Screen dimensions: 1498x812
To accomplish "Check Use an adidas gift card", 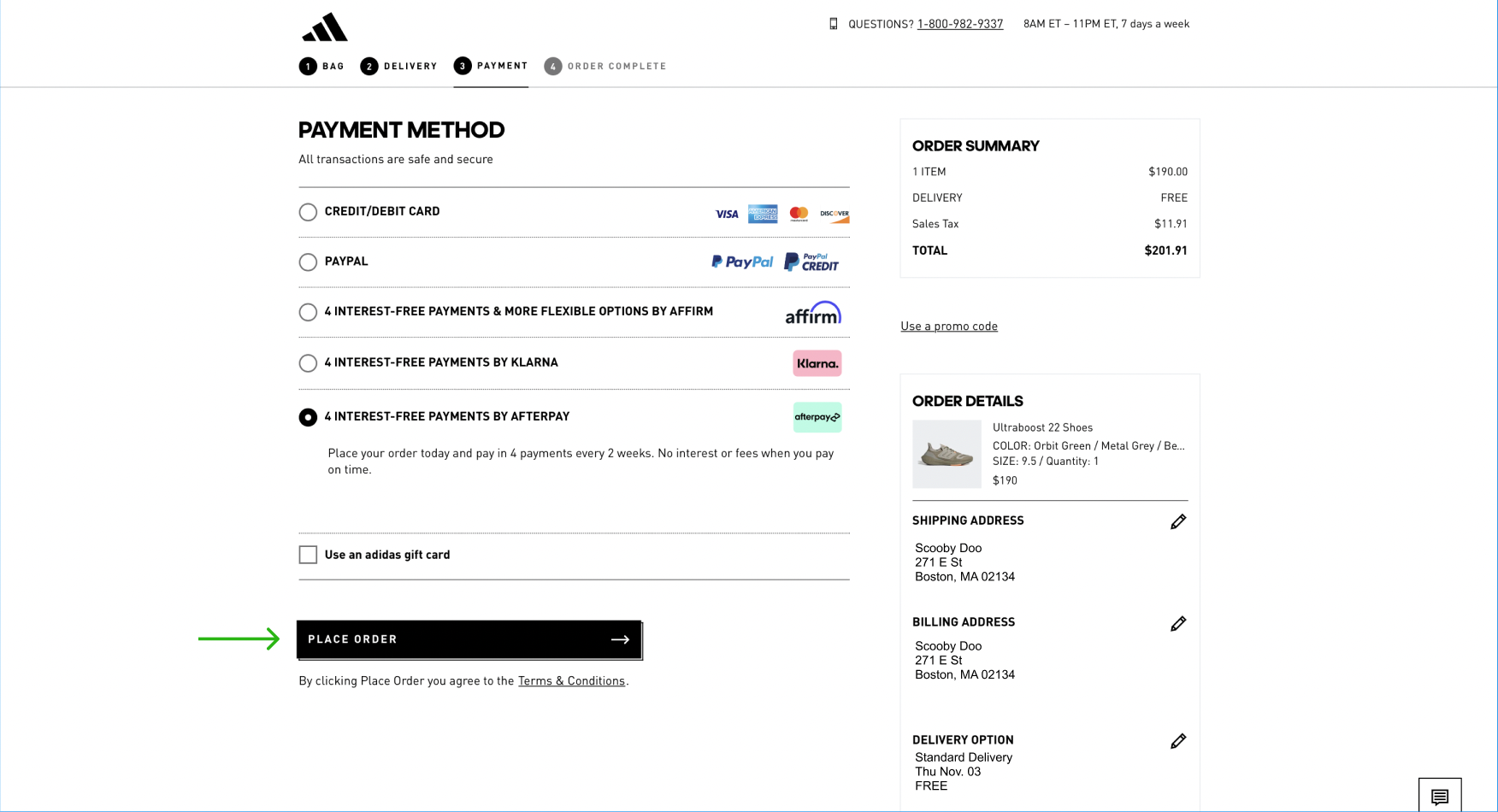I will [308, 555].
